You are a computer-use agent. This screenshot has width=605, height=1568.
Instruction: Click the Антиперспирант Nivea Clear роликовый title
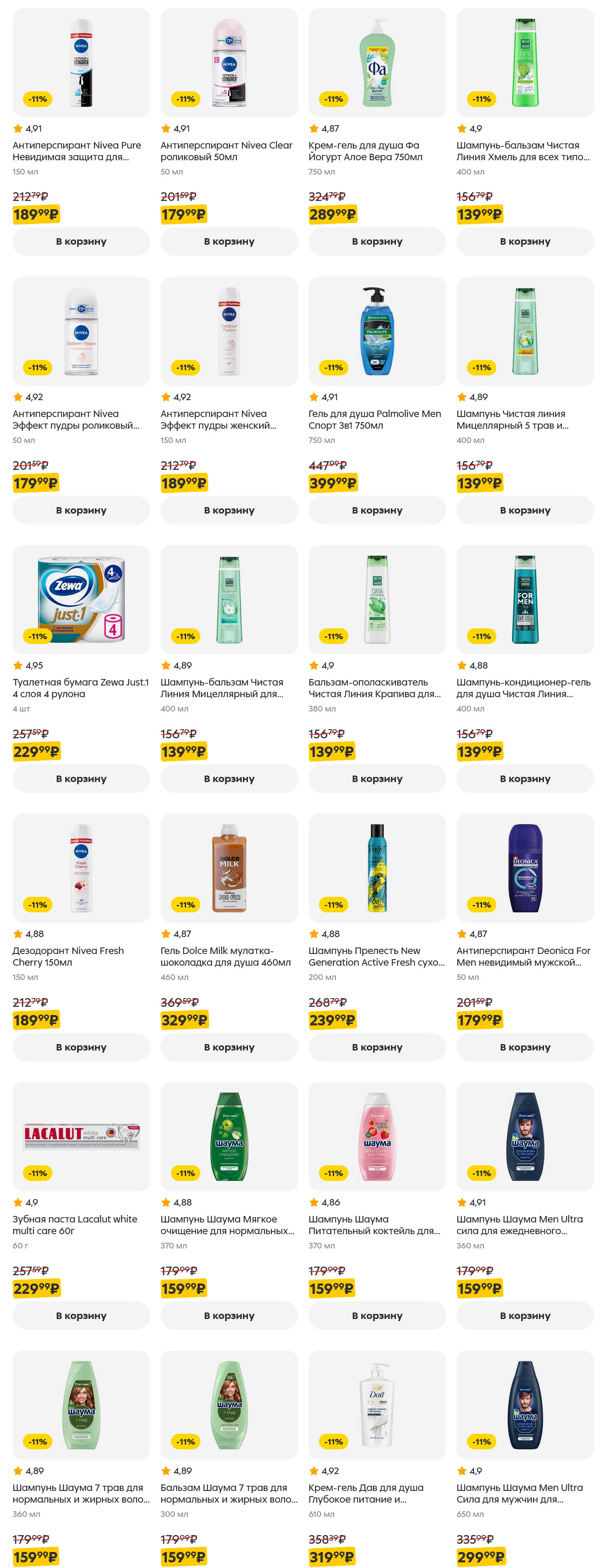click(226, 151)
